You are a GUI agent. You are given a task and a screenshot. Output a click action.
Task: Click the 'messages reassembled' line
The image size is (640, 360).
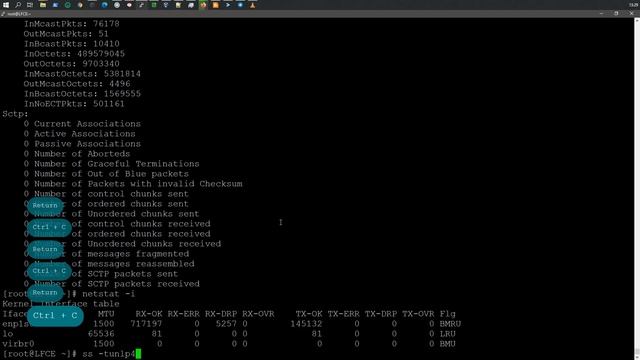(x=109, y=264)
